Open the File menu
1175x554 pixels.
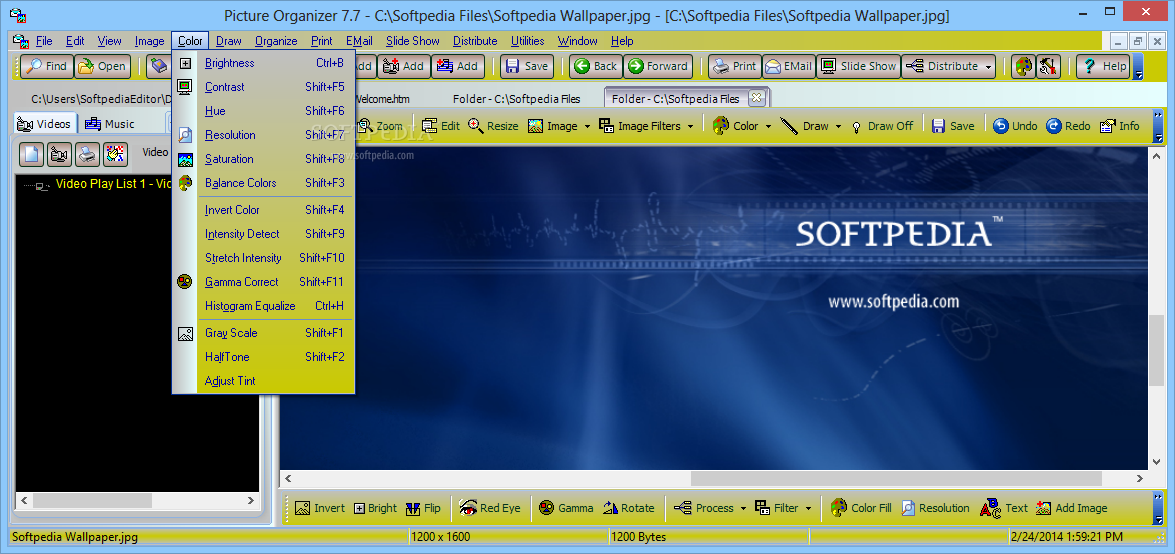pyautogui.click(x=44, y=41)
